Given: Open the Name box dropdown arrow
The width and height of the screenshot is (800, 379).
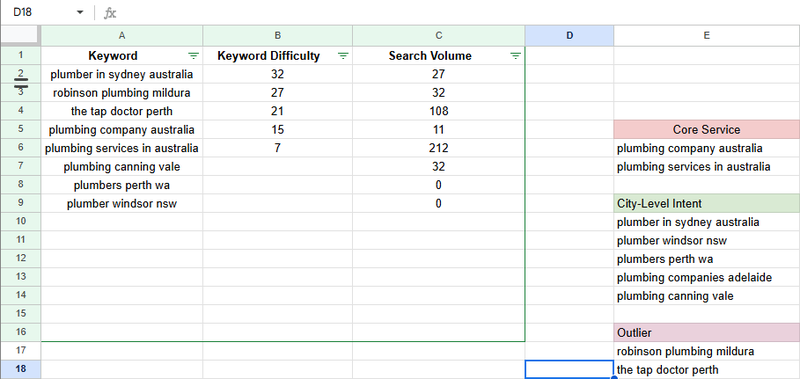Looking at the screenshot, I should coord(80,13).
